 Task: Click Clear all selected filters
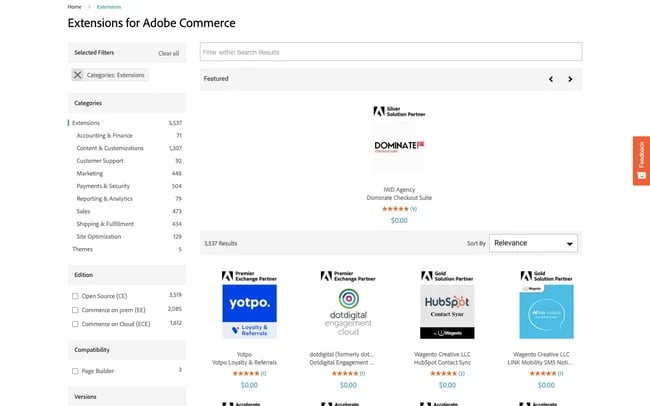point(169,53)
